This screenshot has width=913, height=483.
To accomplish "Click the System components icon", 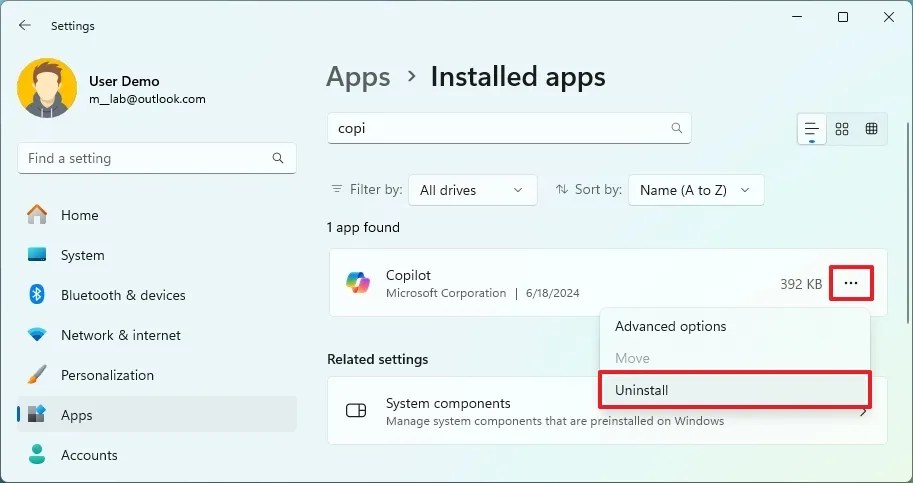I will (x=356, y=410).
